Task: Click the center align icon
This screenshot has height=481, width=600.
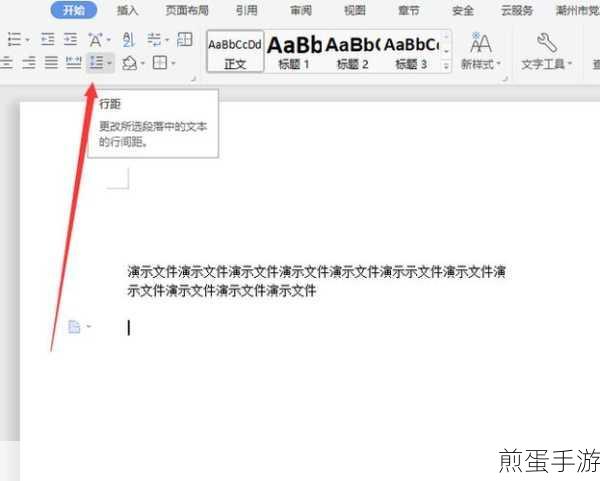Action: click(6, 62)
